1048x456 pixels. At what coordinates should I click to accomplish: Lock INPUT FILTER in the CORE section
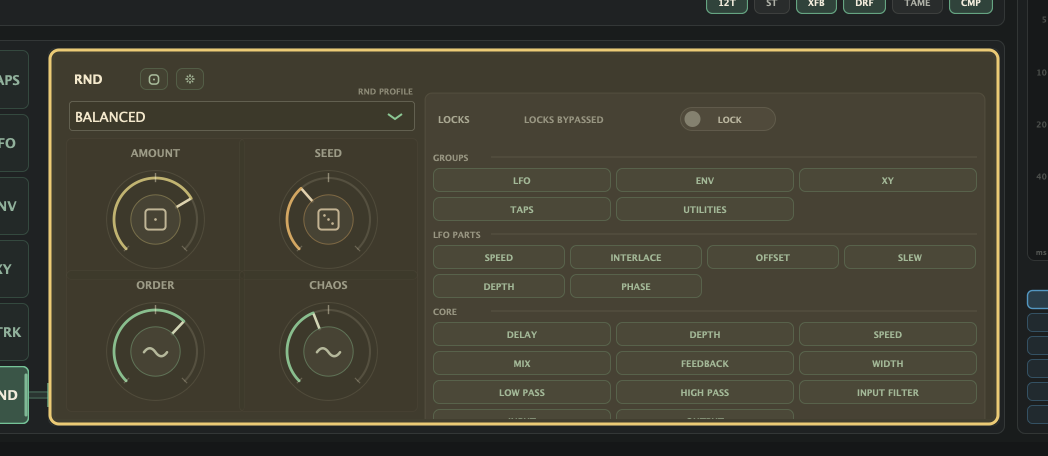888,392
